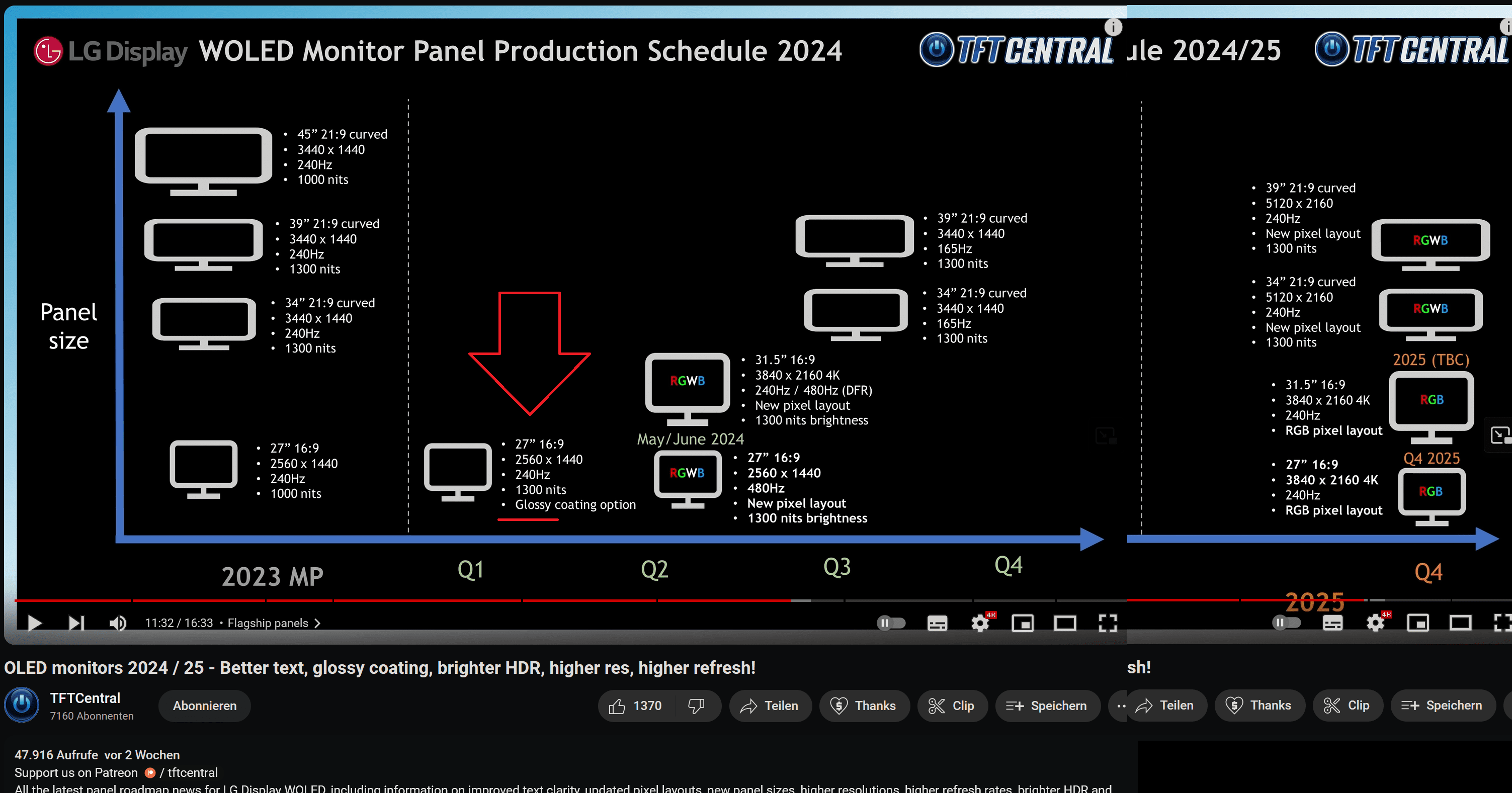
Task: Open the three-dot more actions menu
Action: [x=1118, y=706]
